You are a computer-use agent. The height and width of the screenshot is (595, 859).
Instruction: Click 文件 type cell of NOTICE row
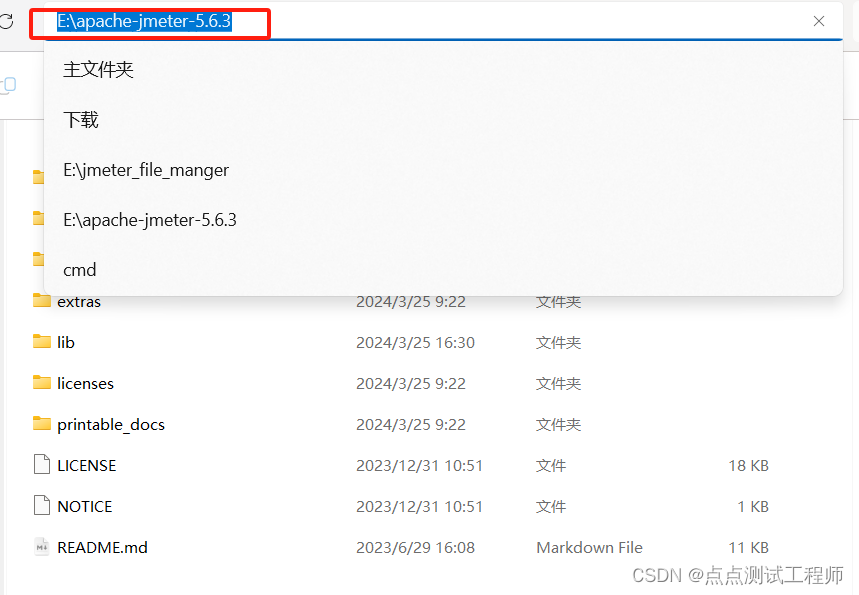click(551, 507)
